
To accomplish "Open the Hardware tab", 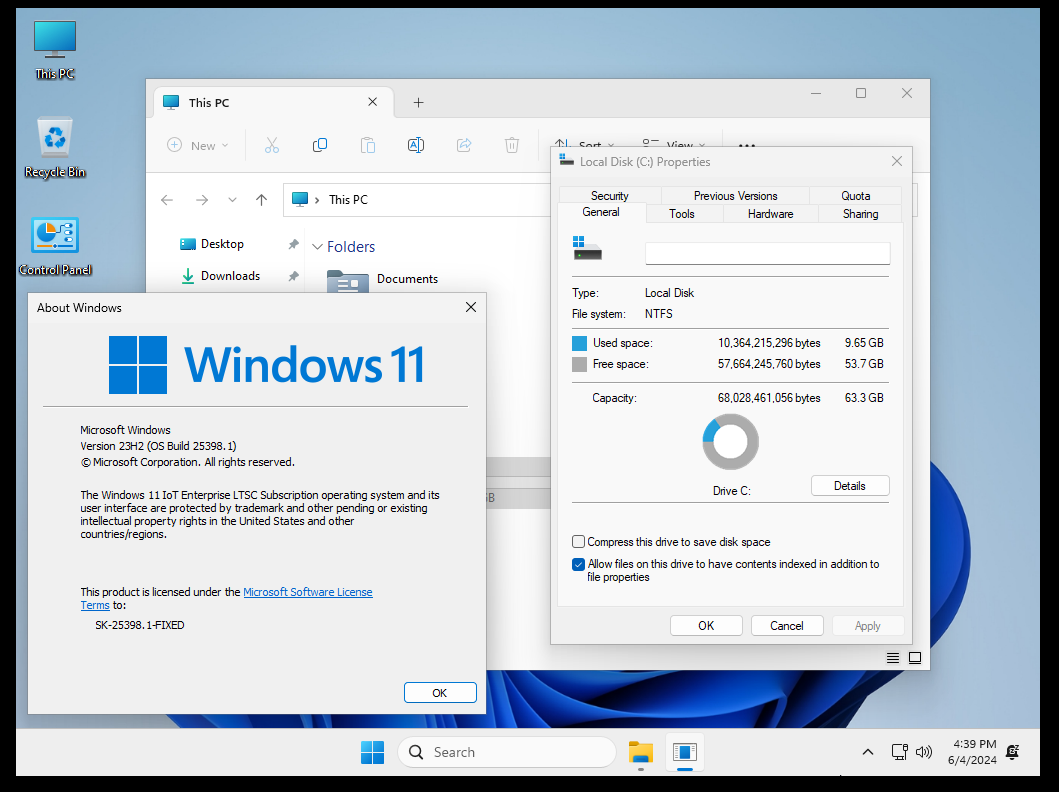I will (x=771, y=213).
